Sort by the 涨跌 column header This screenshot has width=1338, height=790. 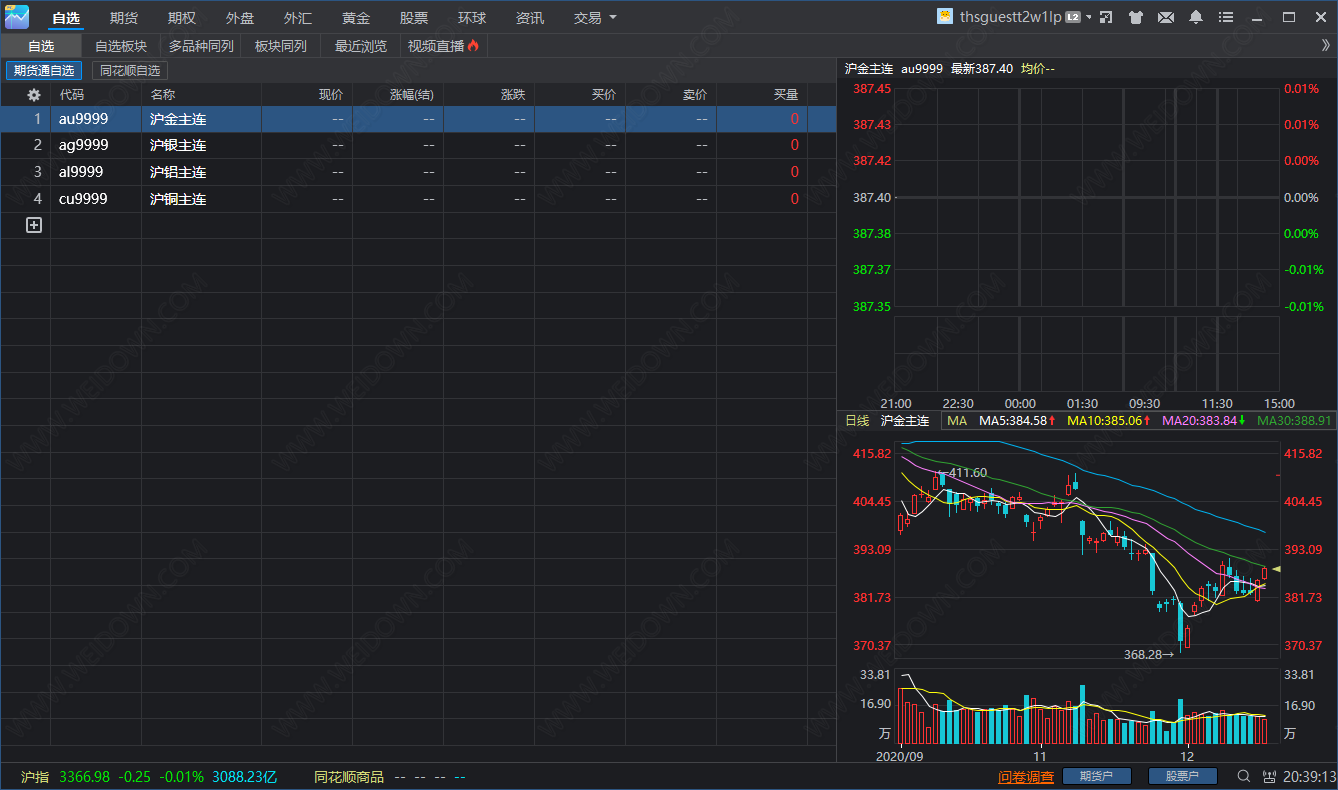[513, 95]
